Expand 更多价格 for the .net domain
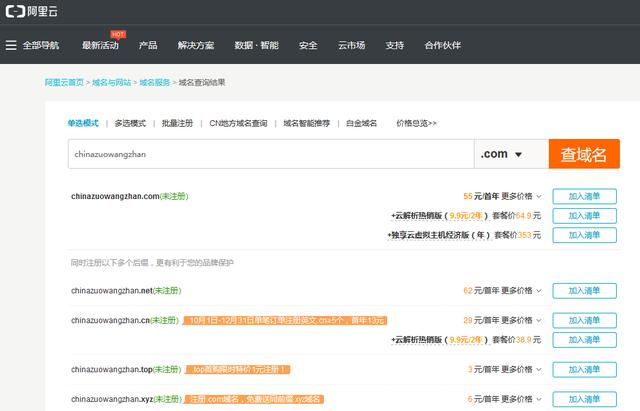 [x=521, y=291]
